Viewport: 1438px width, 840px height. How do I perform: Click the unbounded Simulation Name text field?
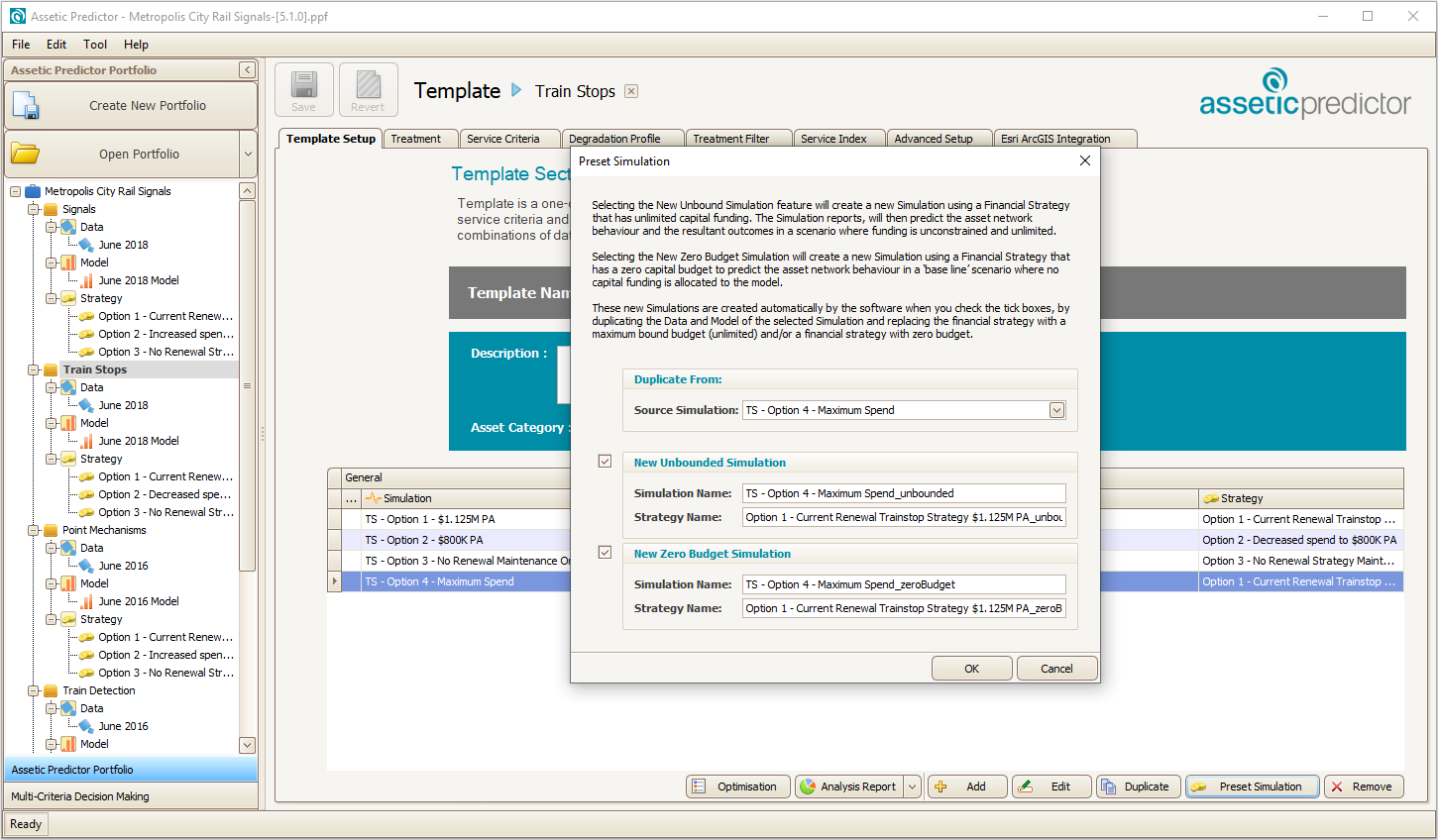coord(903,493)
